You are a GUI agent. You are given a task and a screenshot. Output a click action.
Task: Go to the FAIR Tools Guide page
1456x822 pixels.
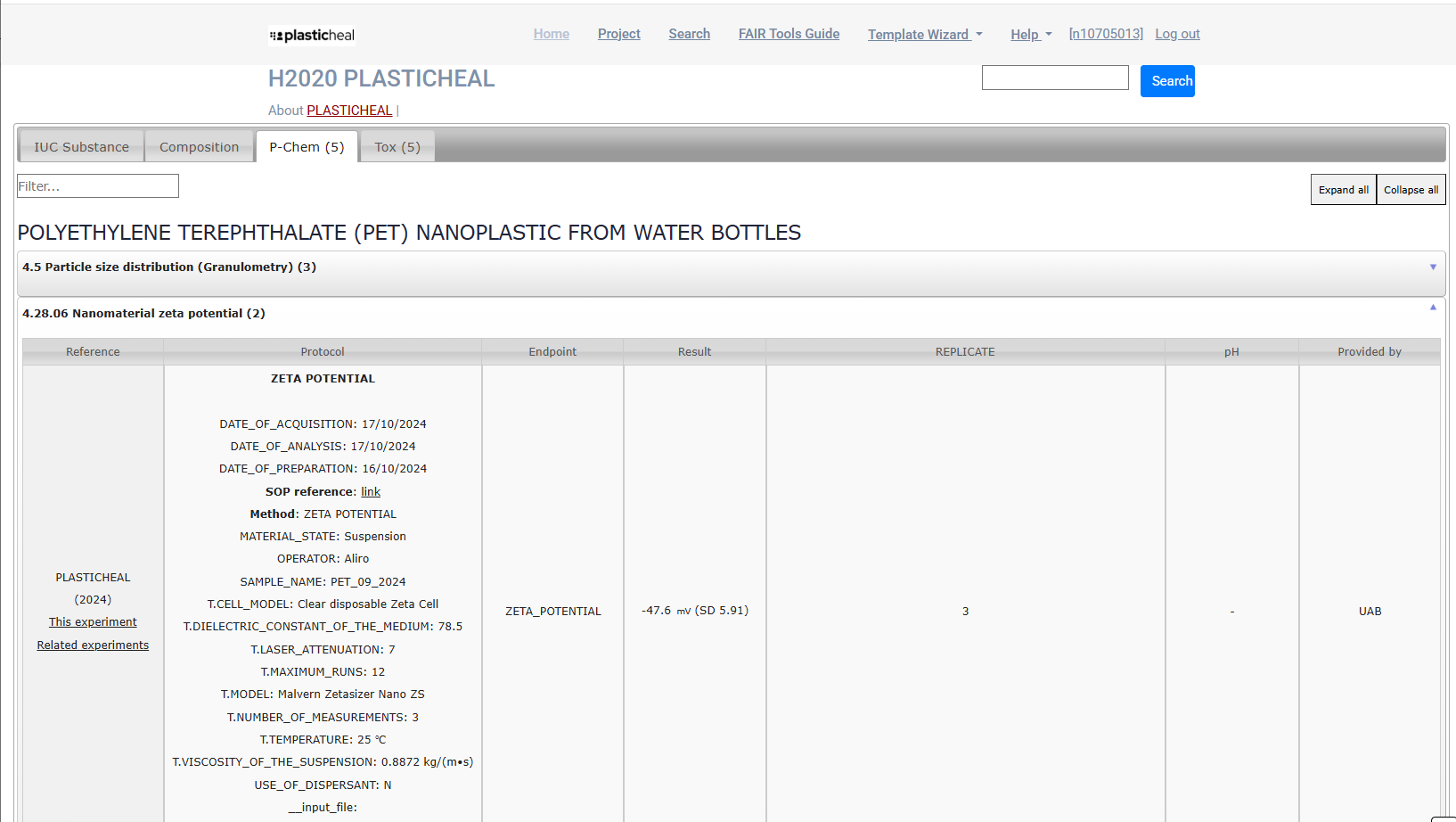[x=789, y=34]
